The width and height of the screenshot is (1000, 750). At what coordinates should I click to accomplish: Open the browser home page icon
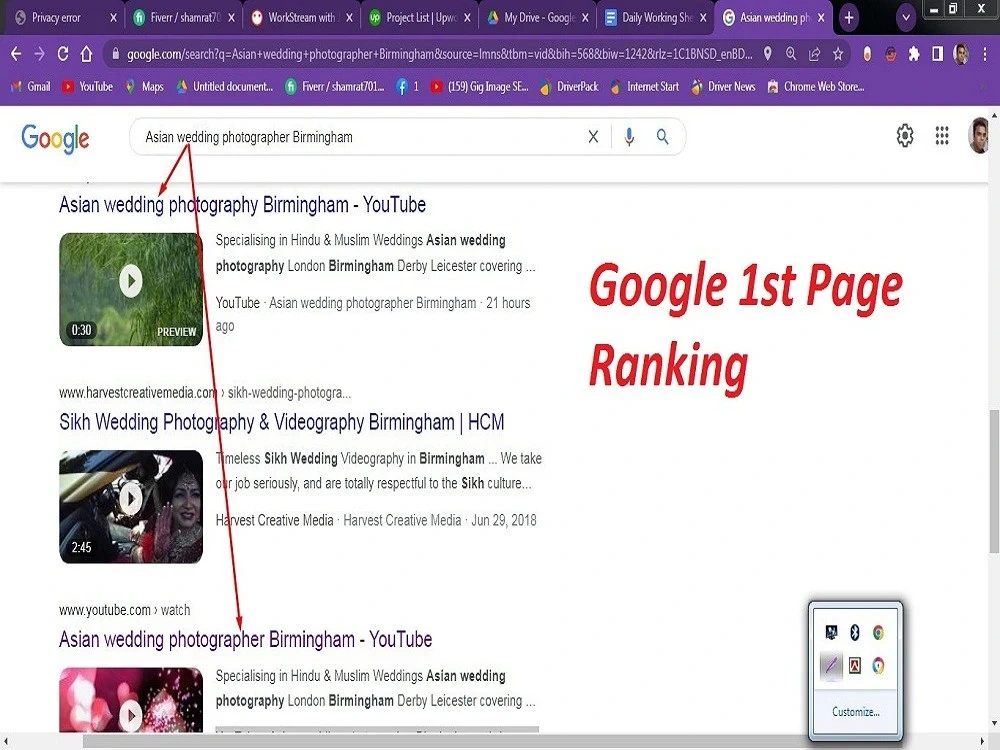click(87, 54)
